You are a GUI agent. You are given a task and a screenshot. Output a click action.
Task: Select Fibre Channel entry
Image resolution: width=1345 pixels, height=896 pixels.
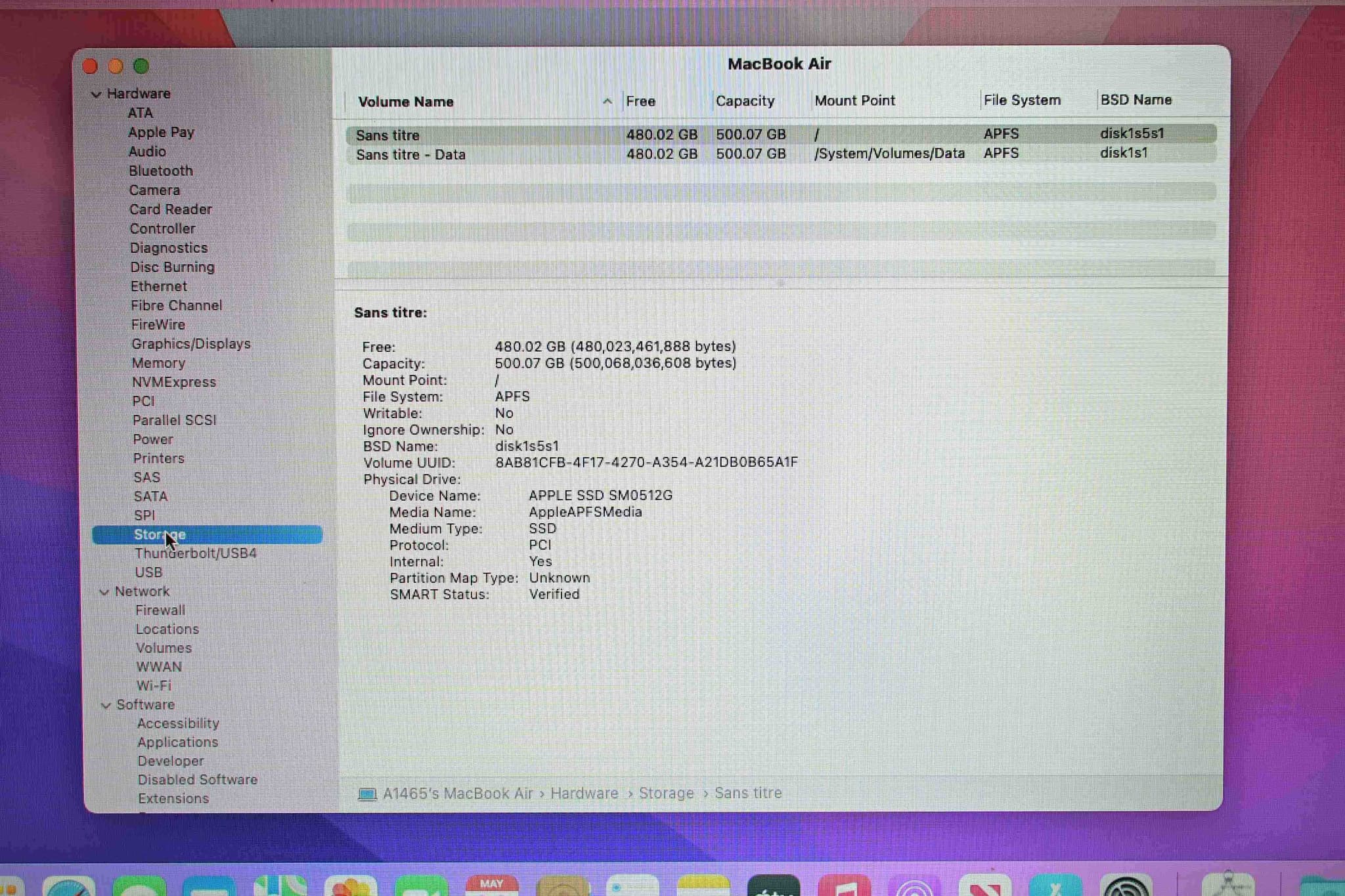pyautogui.click(x=177, y=305)
